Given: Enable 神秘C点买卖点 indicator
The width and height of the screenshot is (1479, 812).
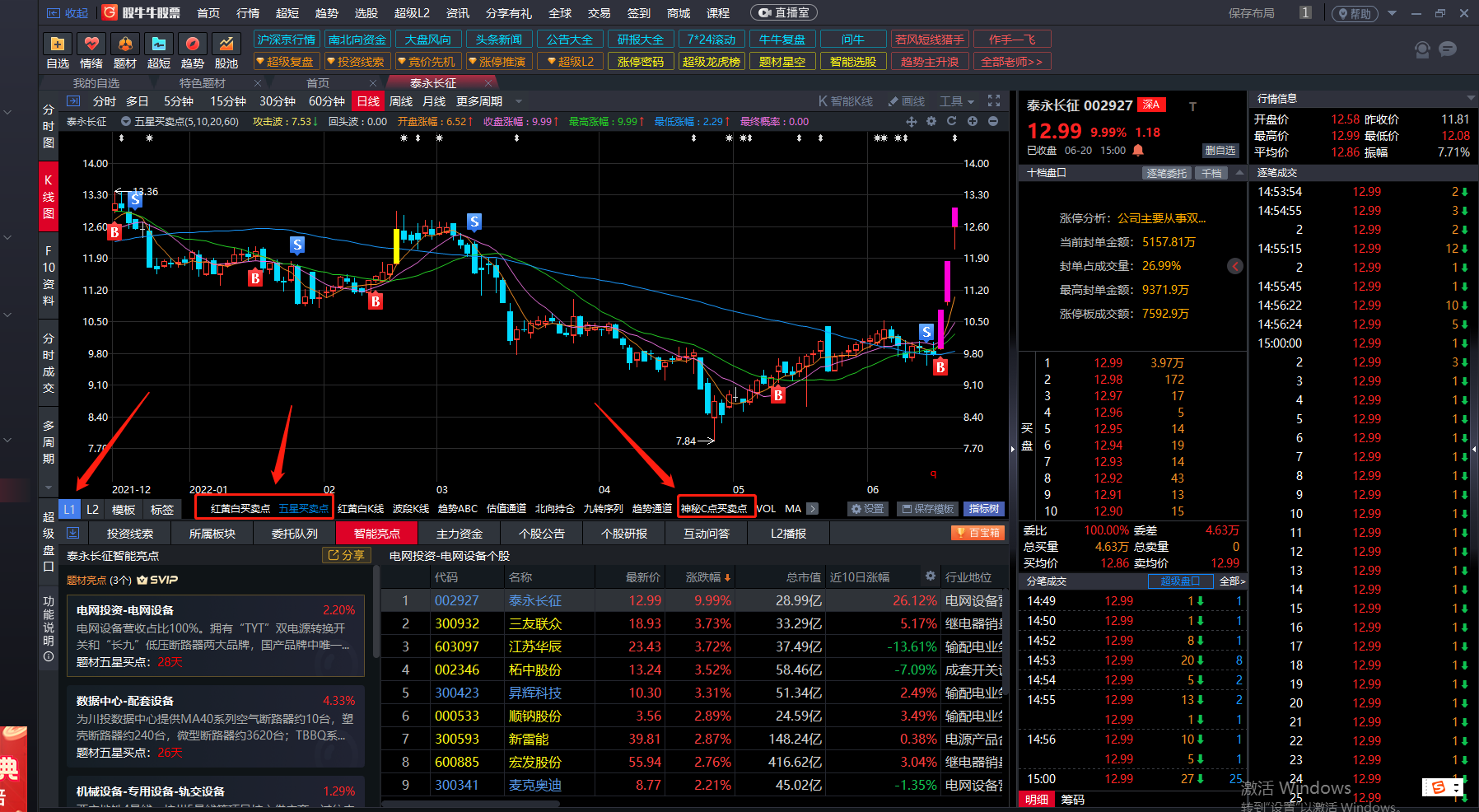Looking at the screenshot, I should (714, 508).
